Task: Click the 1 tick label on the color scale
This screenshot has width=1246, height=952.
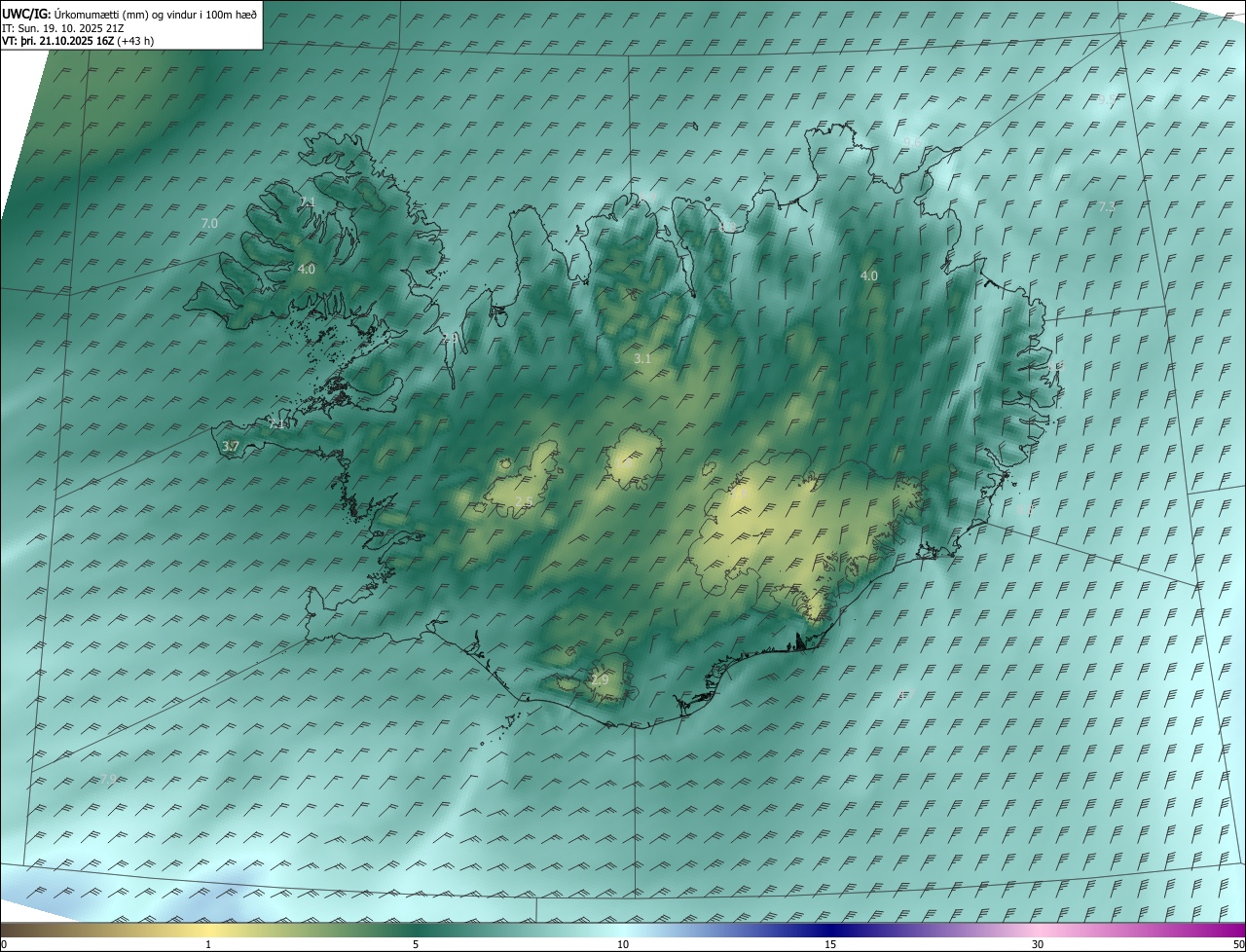Action: [x=208, y=944]
